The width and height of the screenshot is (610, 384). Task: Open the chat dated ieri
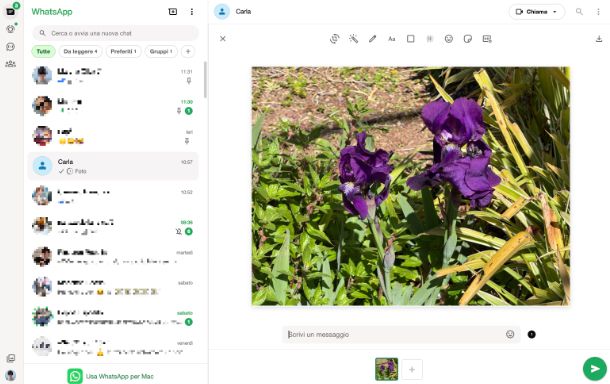(x=113, y=136)
